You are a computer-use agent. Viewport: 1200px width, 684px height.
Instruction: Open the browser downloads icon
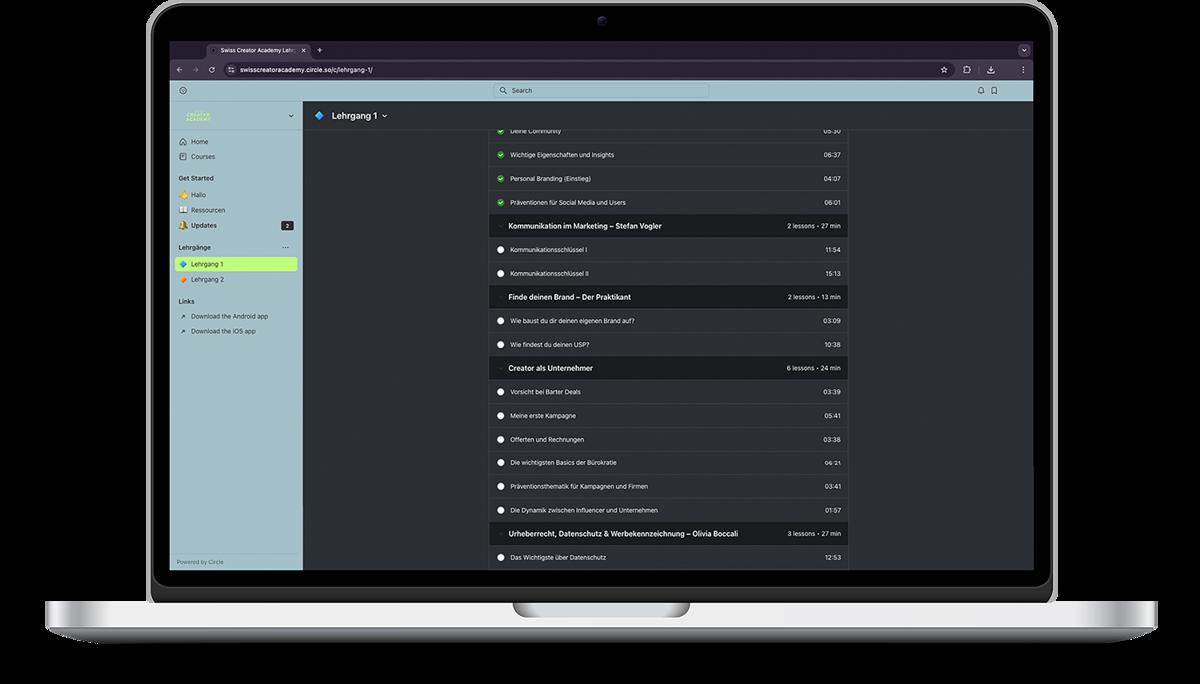tap(991, 70)
